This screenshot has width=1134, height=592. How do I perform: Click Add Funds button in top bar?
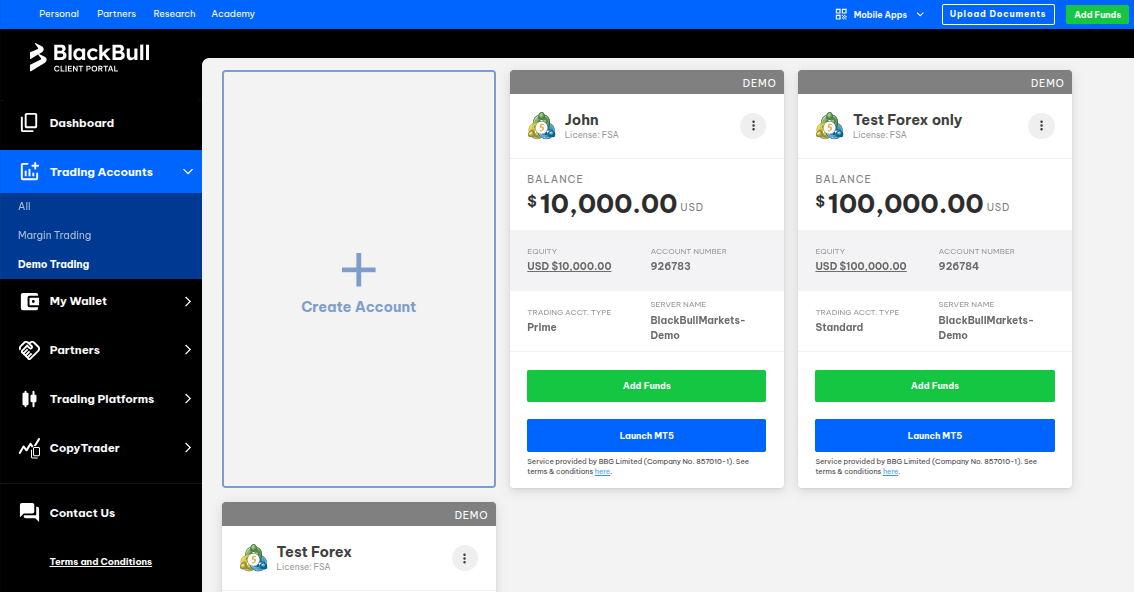point(1097,14)
